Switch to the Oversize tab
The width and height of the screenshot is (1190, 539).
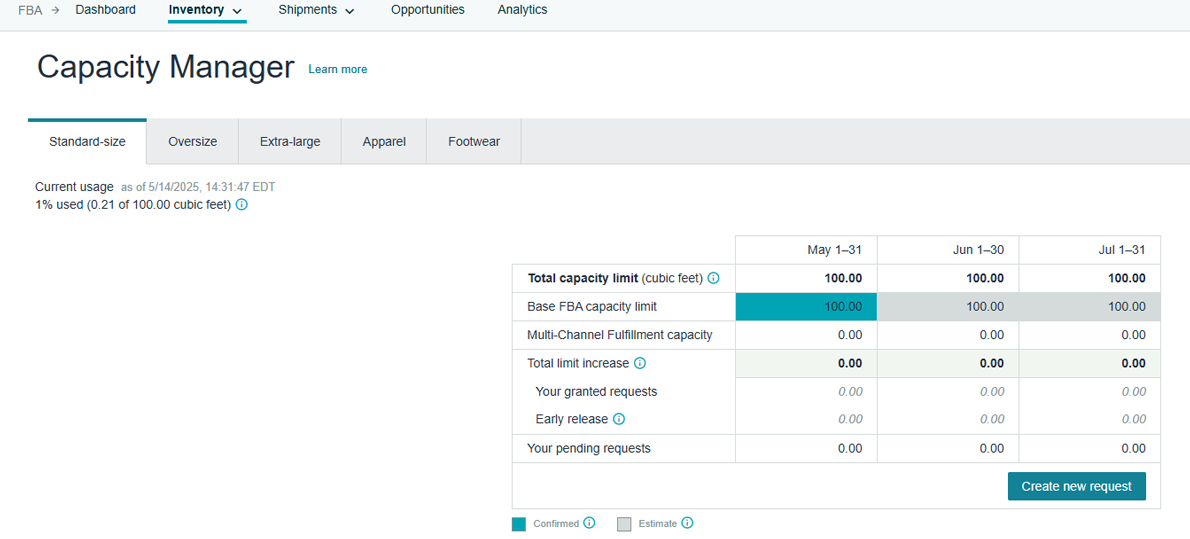pyautogui.click(x=192, y=142)
